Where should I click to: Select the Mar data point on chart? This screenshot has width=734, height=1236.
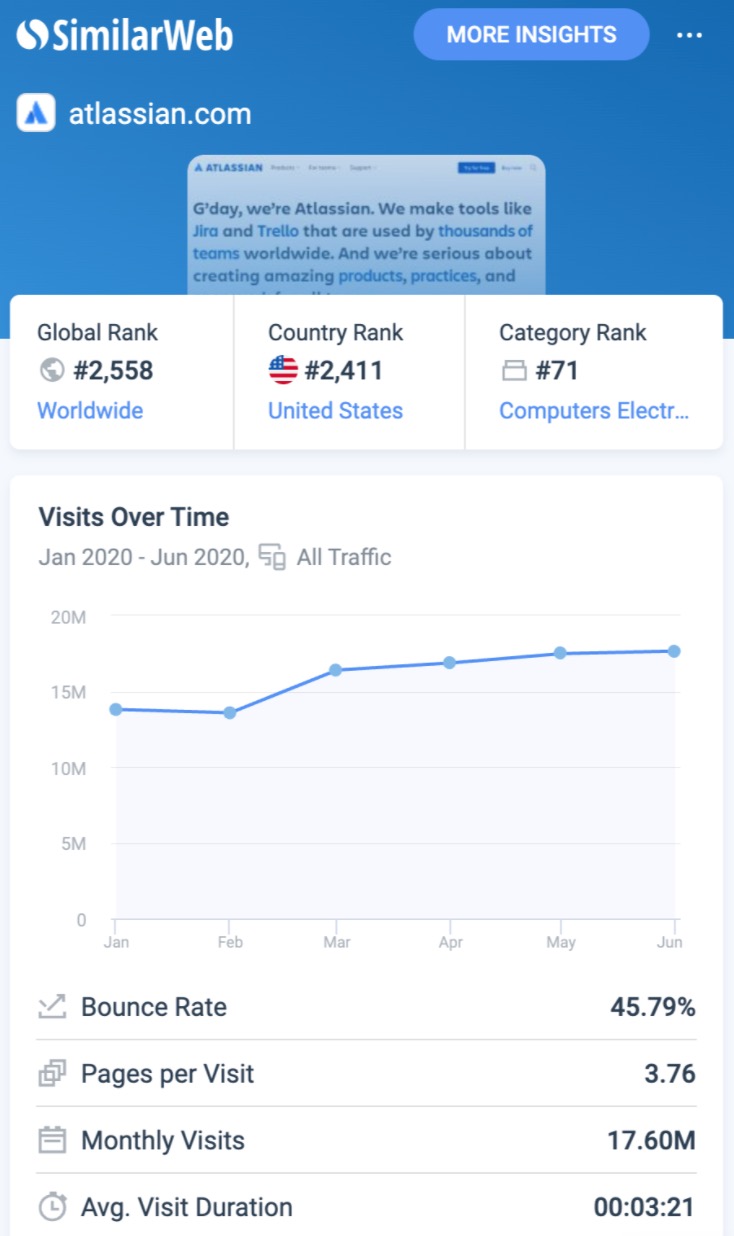coord(336,670)
